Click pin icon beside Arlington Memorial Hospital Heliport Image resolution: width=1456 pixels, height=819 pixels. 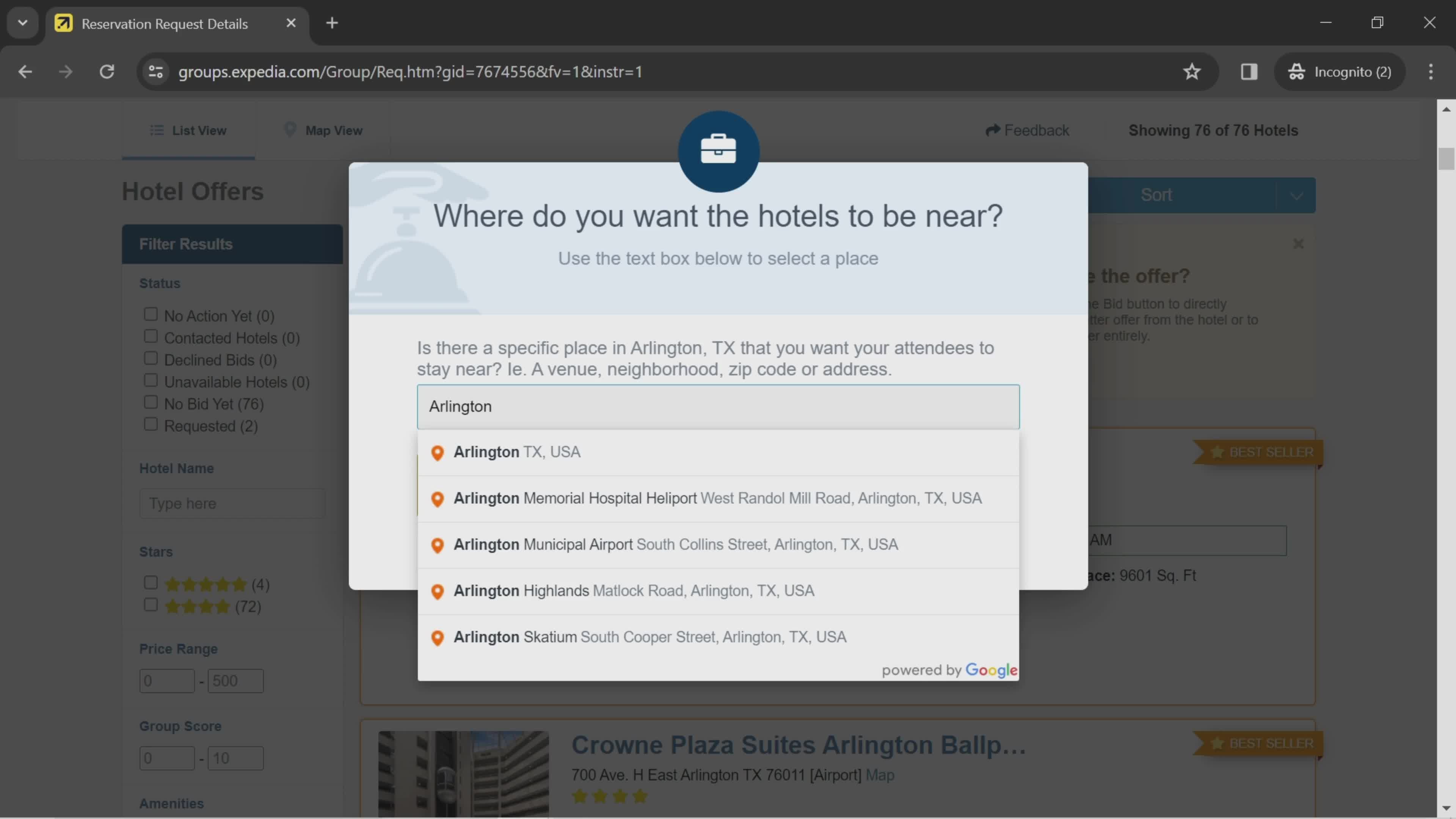pos(437,499)
